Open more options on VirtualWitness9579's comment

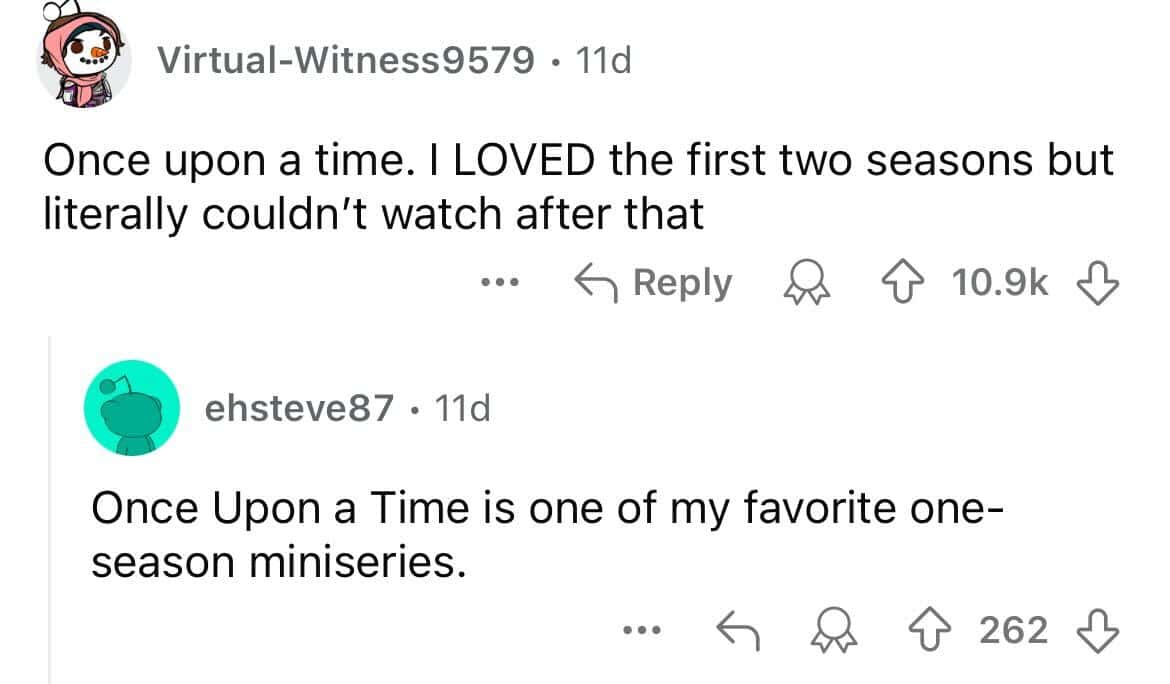click(495, 283)
